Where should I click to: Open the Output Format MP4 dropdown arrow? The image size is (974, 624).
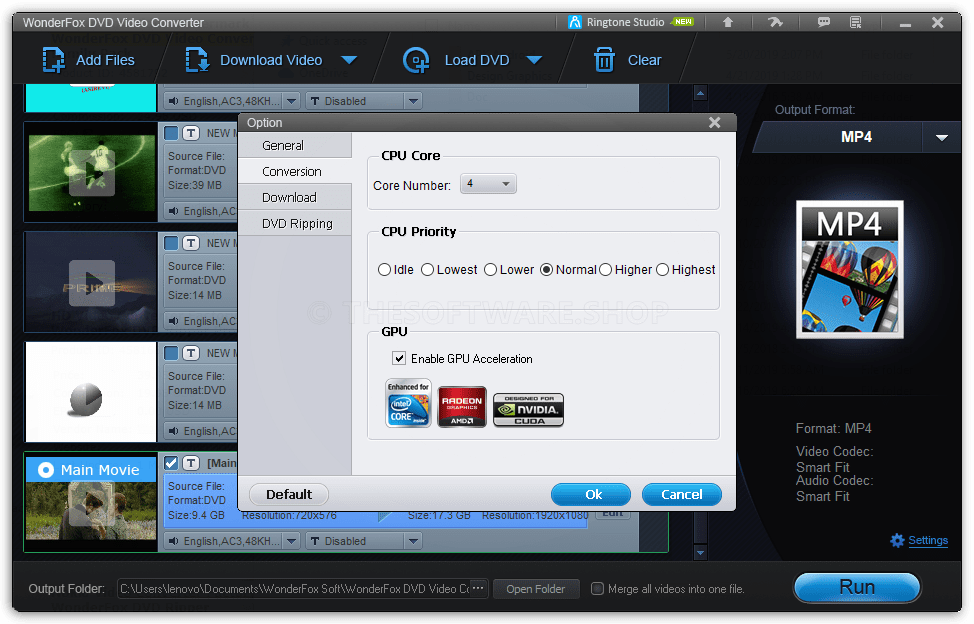click(942, 137)
